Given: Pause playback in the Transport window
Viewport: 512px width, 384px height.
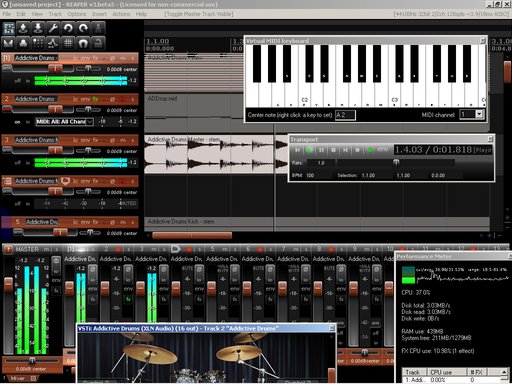Looking at the screenshot, I should pos(321,150).
